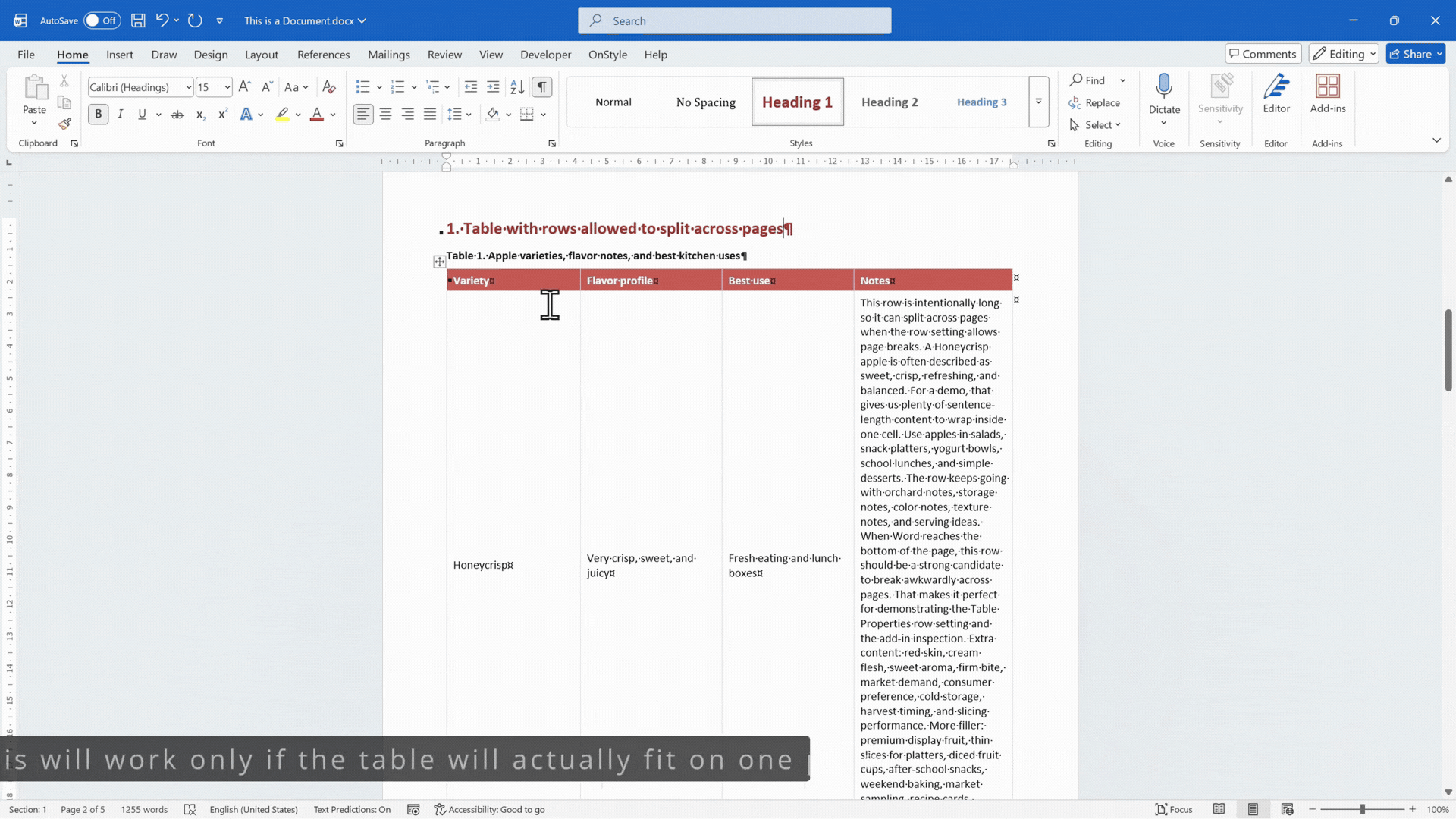Screen dimensions: 1456x819
Task: Apply the No Spacing style
Action: pos(705,102)
